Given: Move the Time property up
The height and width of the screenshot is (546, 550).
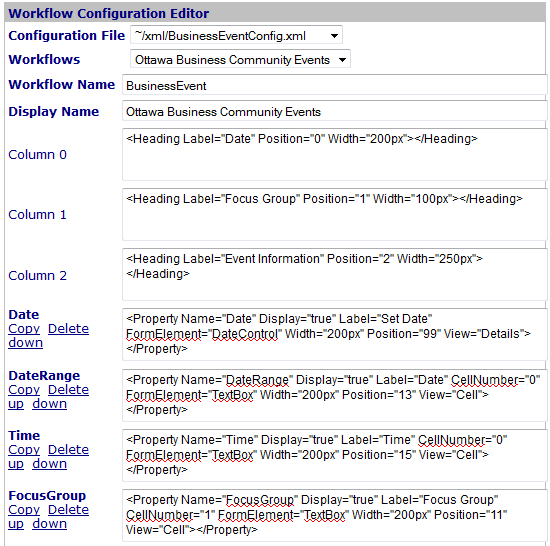Looking at the screenshot, I should (x=16, y=464).
